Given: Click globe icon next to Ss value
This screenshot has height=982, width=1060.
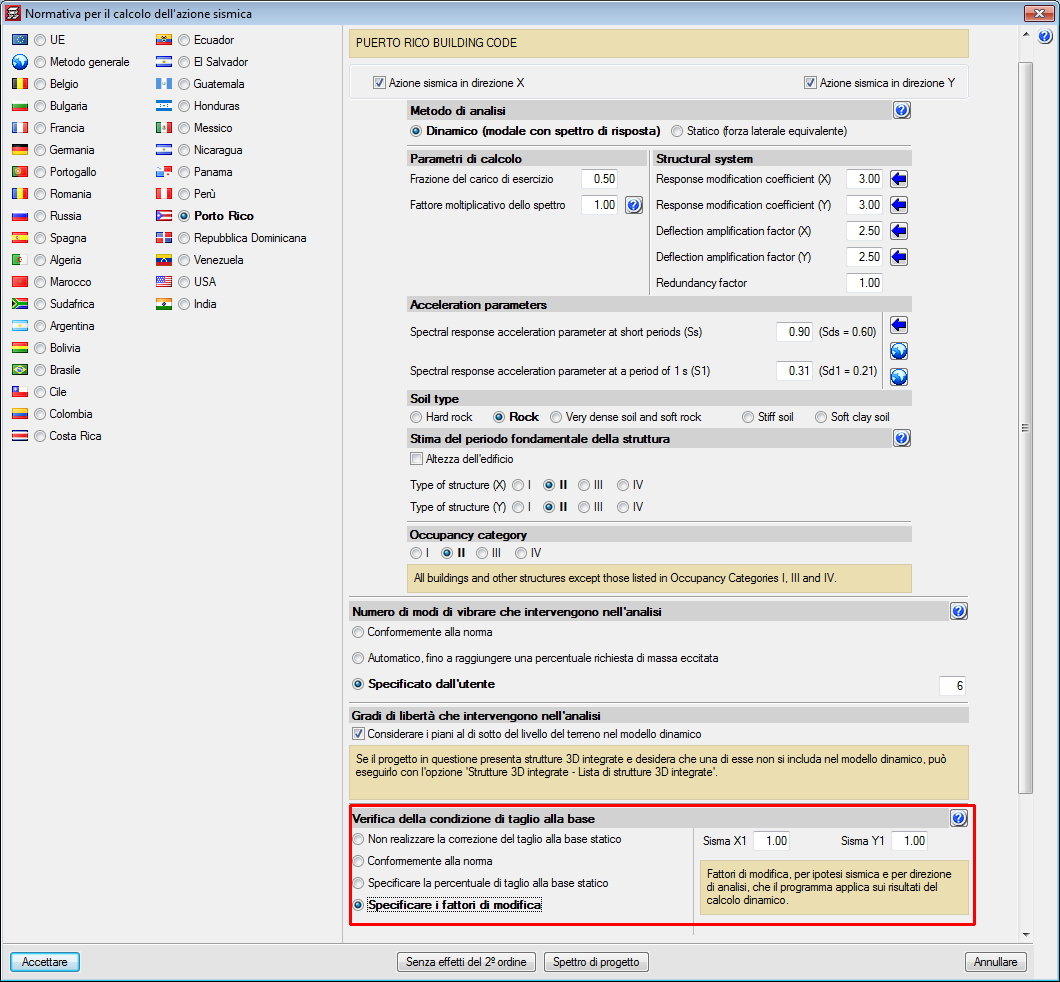Looking at the screenshot, I should pos(898,351).
